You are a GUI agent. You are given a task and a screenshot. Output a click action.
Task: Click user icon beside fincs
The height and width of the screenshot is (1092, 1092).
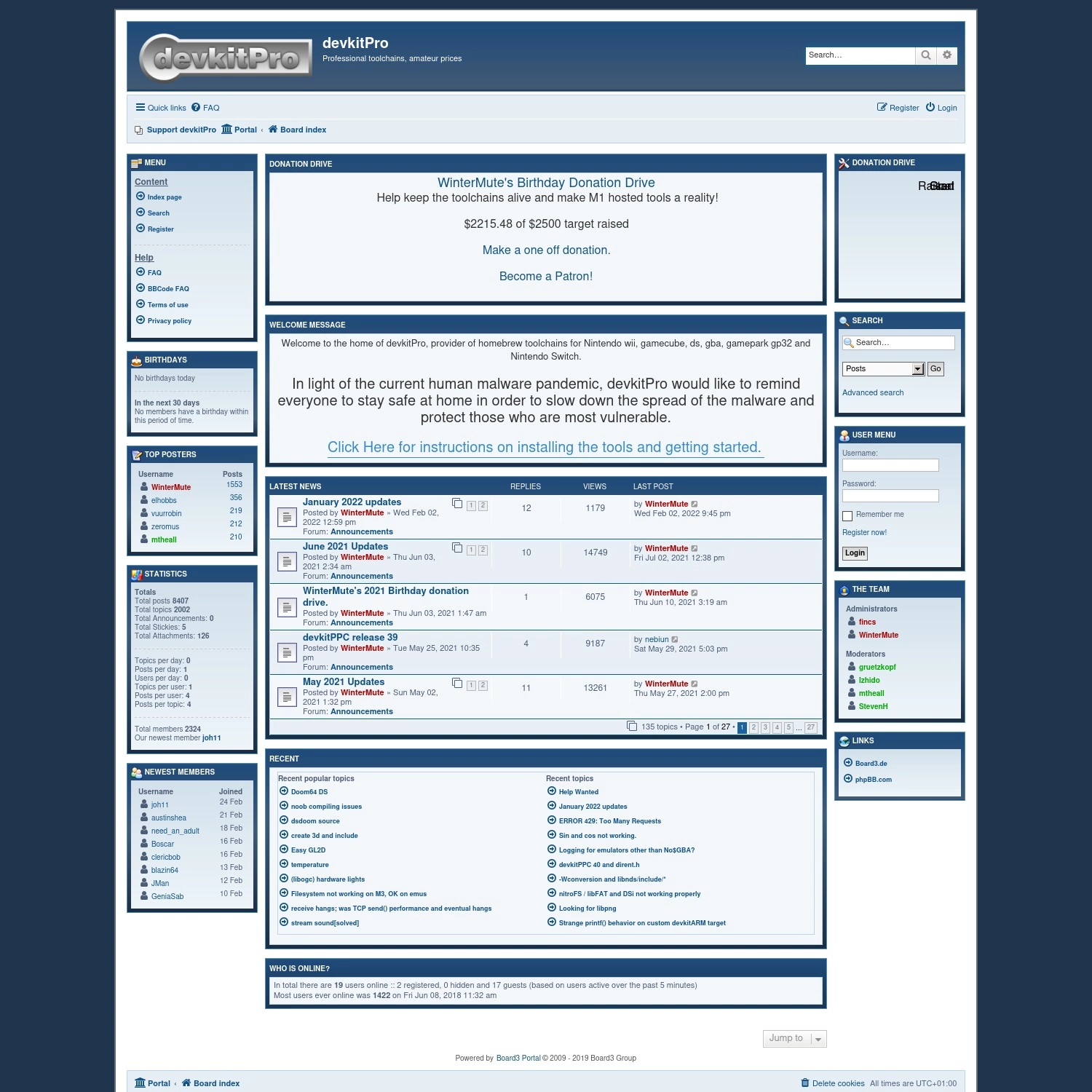852,622
